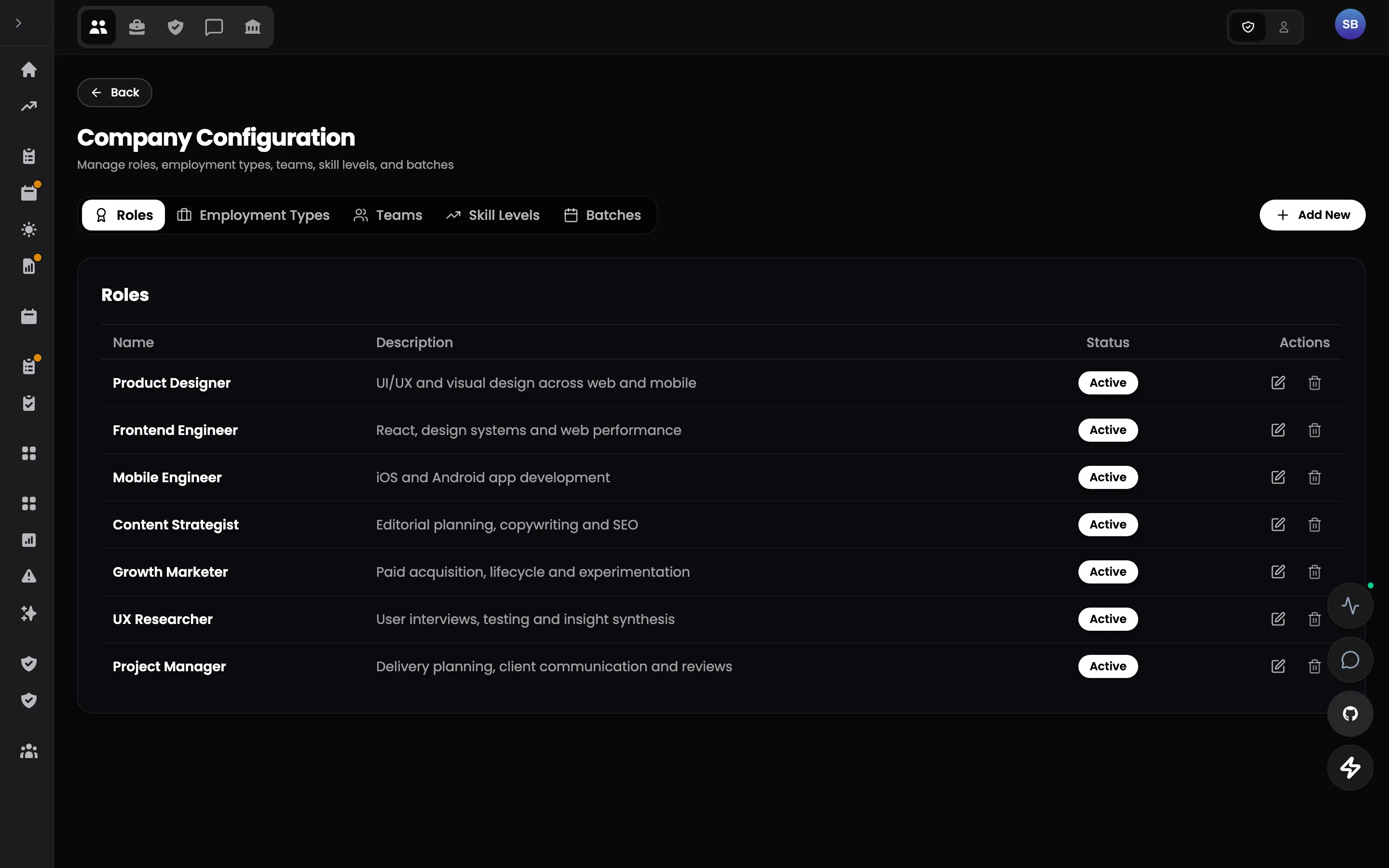
Task: Switch to user person view toggle
Action: pos(1283,27)
